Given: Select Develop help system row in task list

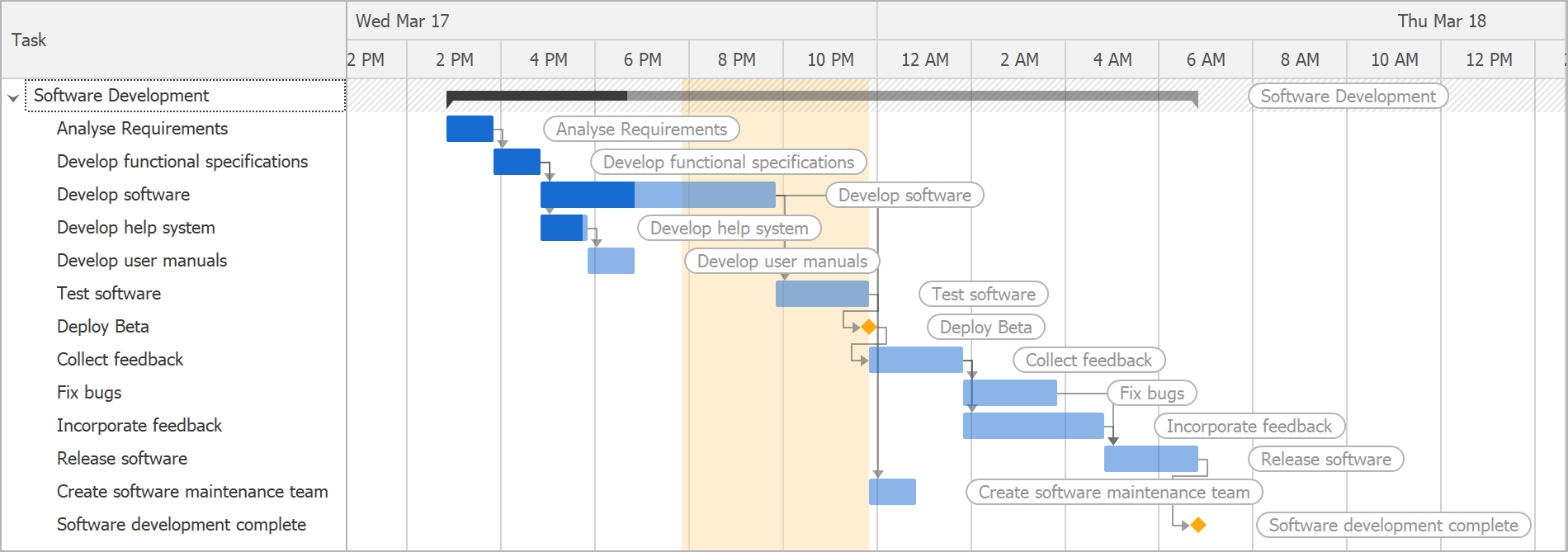Looking at the screenshot, I should pyautogui.click(x=136, y=228).
